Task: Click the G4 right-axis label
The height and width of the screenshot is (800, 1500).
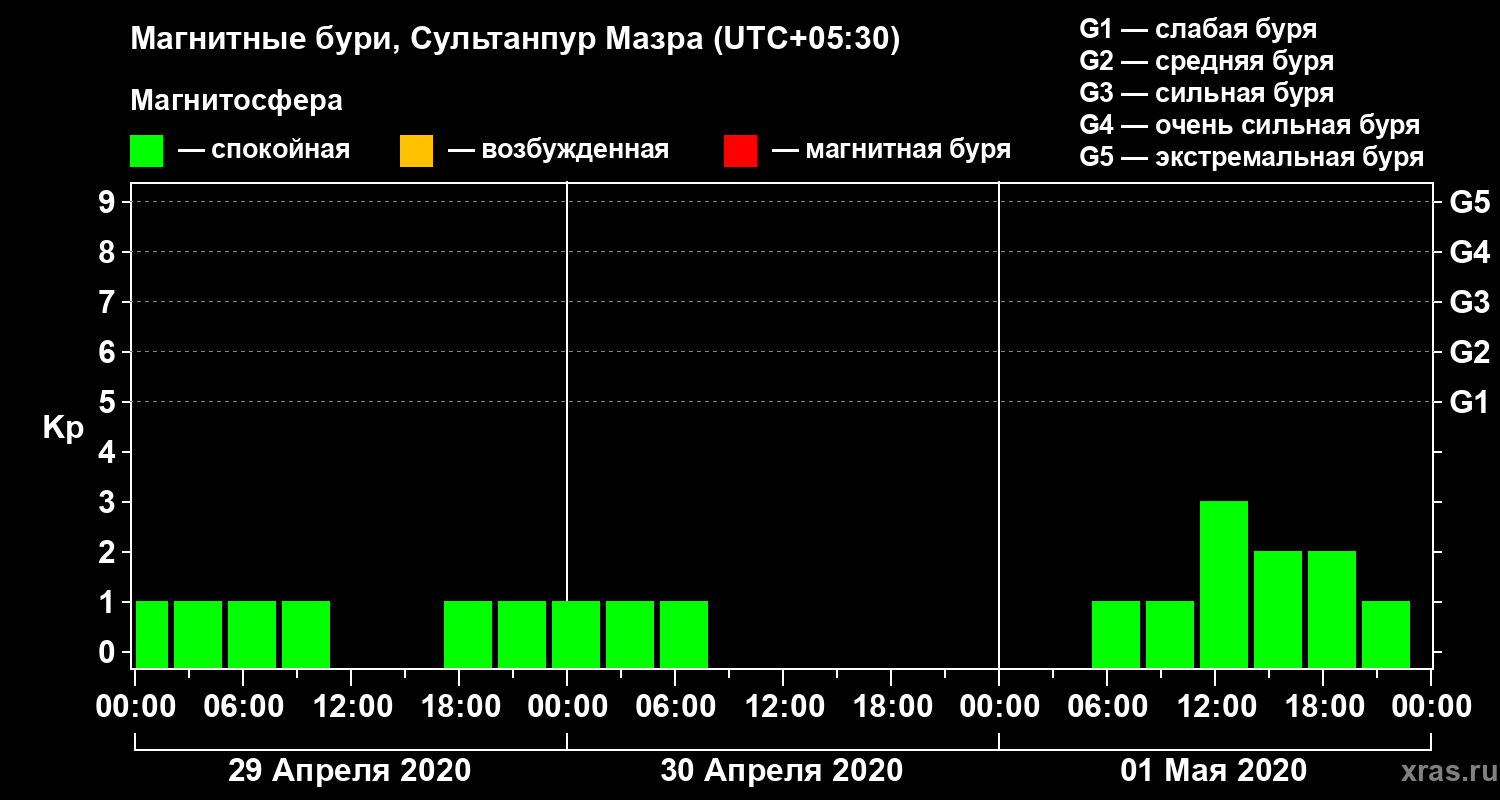Action: click(1469, 252)
